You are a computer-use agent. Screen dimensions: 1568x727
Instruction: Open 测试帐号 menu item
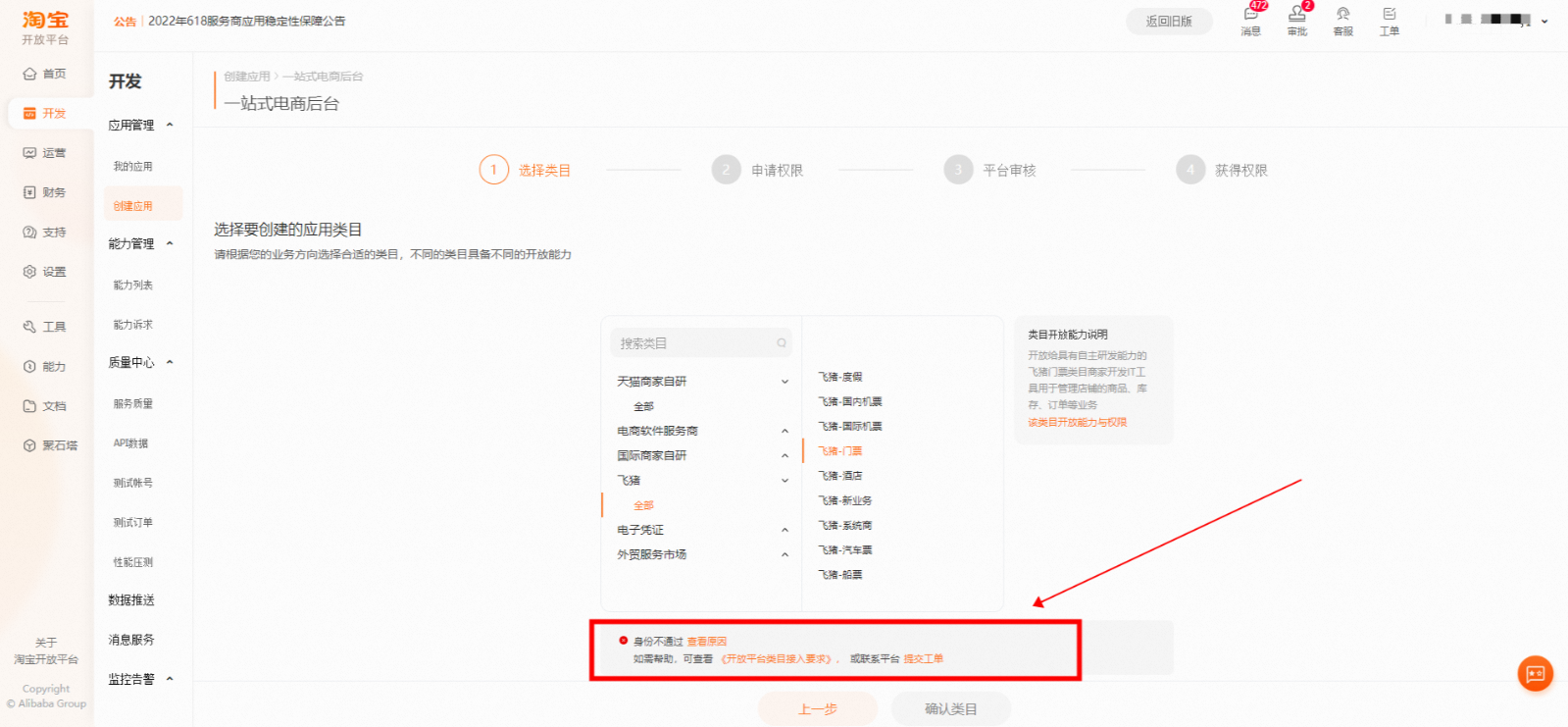tap(132, 483)
